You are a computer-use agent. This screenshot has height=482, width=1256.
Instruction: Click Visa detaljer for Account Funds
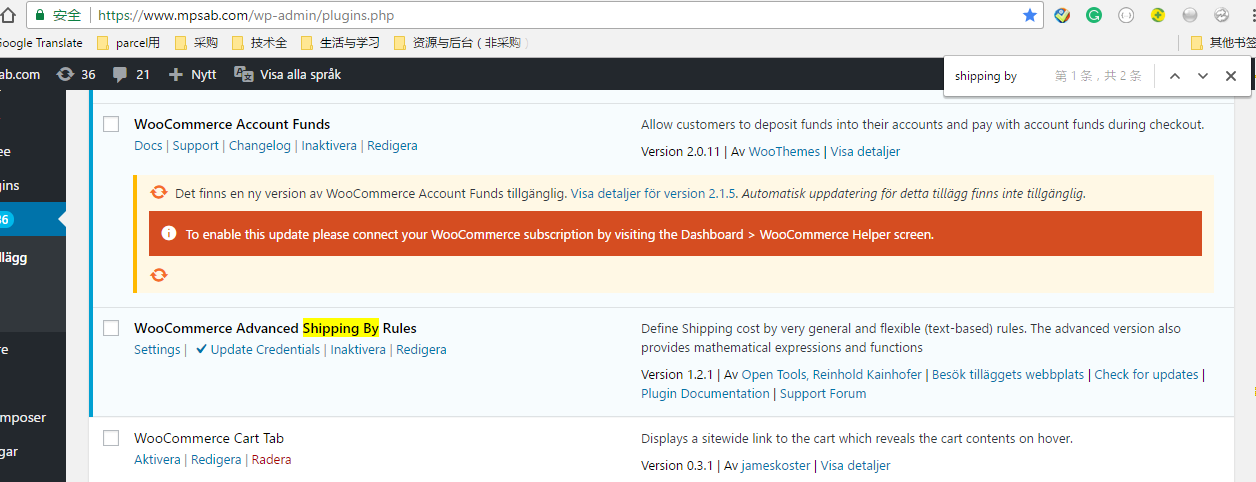(865, 152)
